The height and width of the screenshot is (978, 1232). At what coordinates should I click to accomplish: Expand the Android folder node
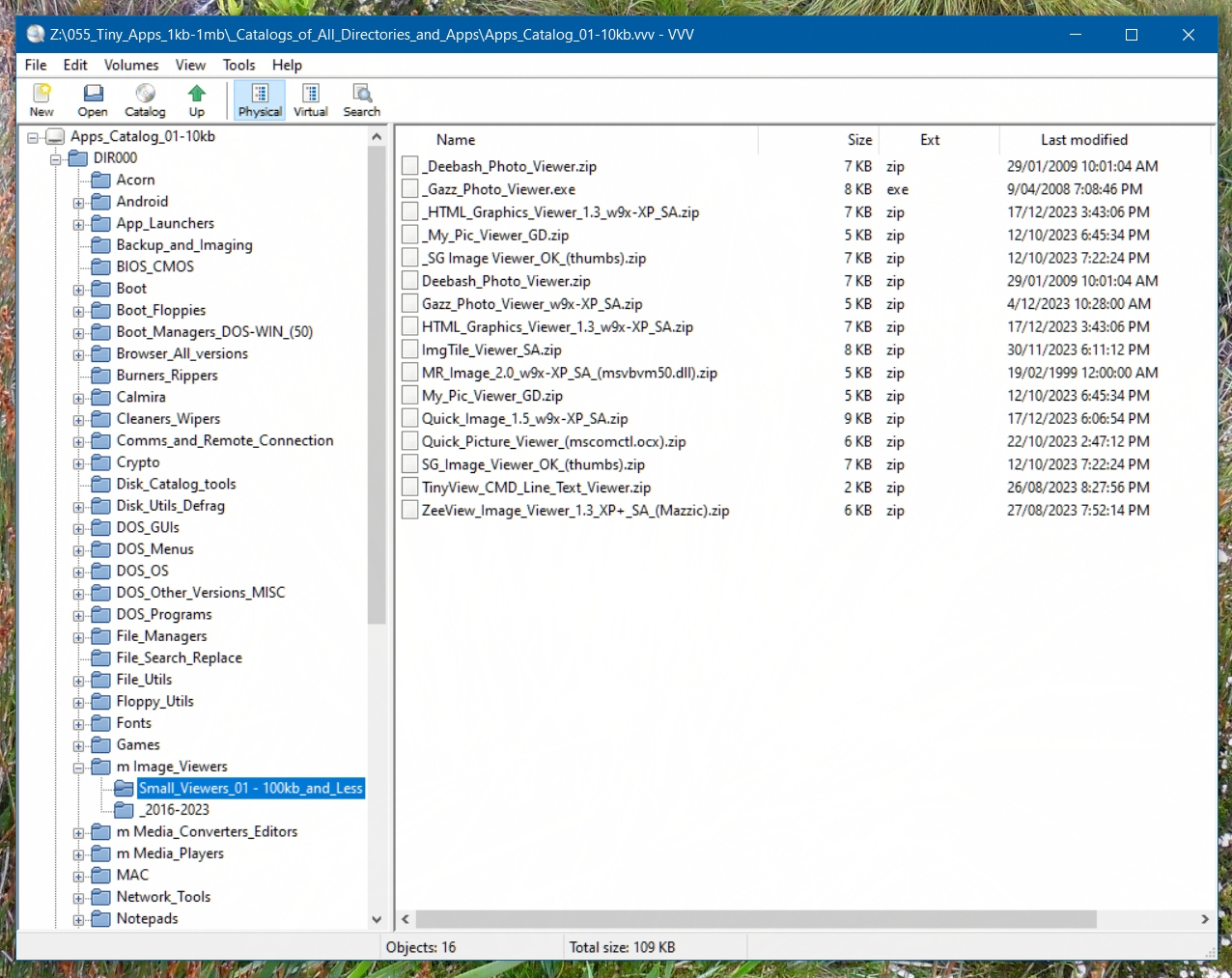79,203
